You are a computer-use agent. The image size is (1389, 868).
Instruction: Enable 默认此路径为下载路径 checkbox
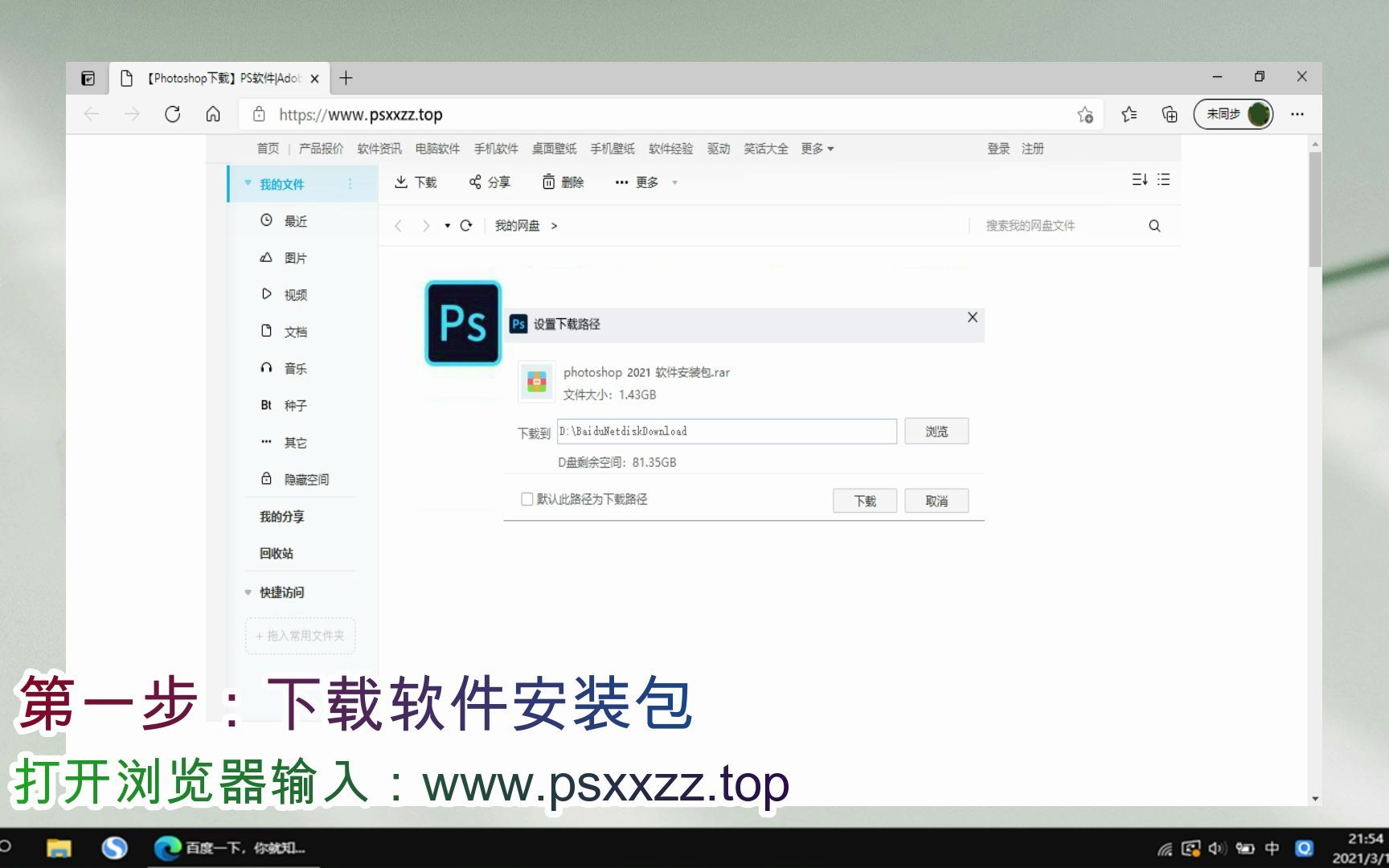pos(527,499)
